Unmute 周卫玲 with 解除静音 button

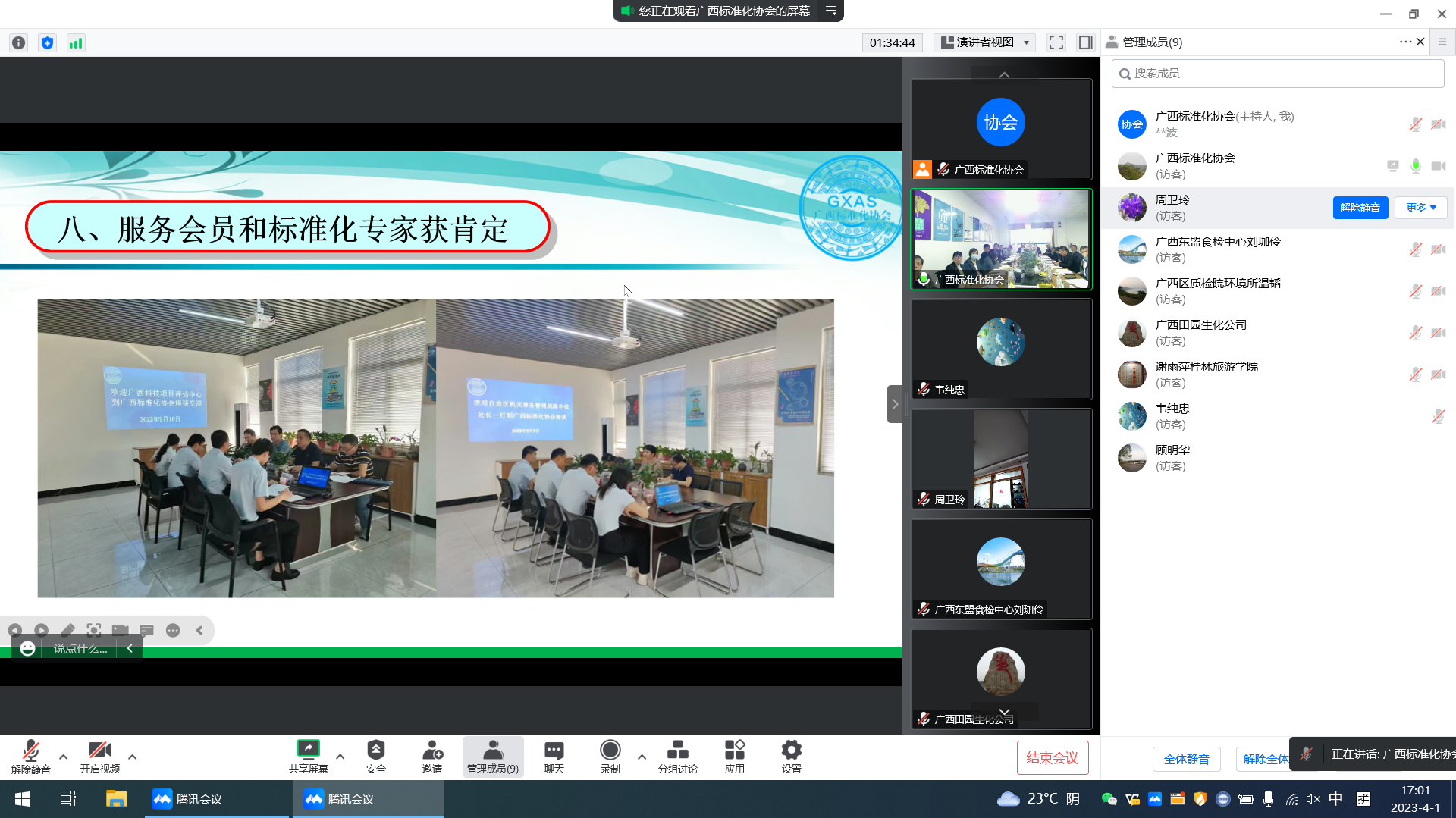(x=1360, y=208)
